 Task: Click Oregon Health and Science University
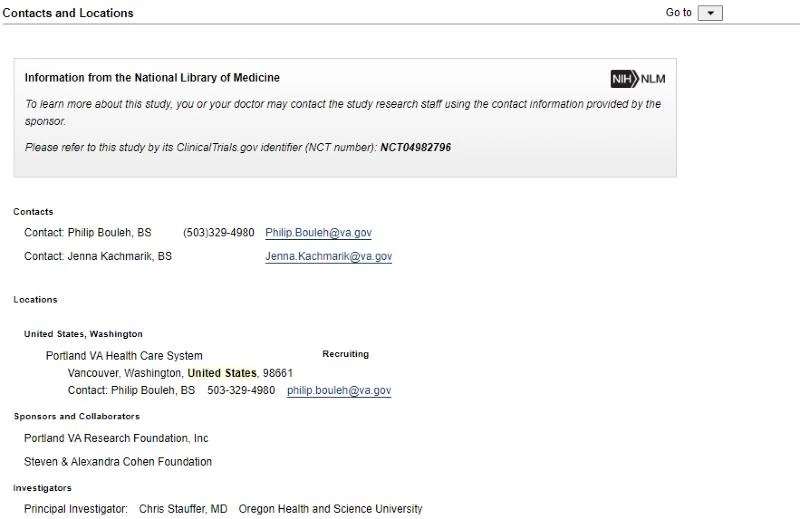pyautogui.click(x=331, y=509)
